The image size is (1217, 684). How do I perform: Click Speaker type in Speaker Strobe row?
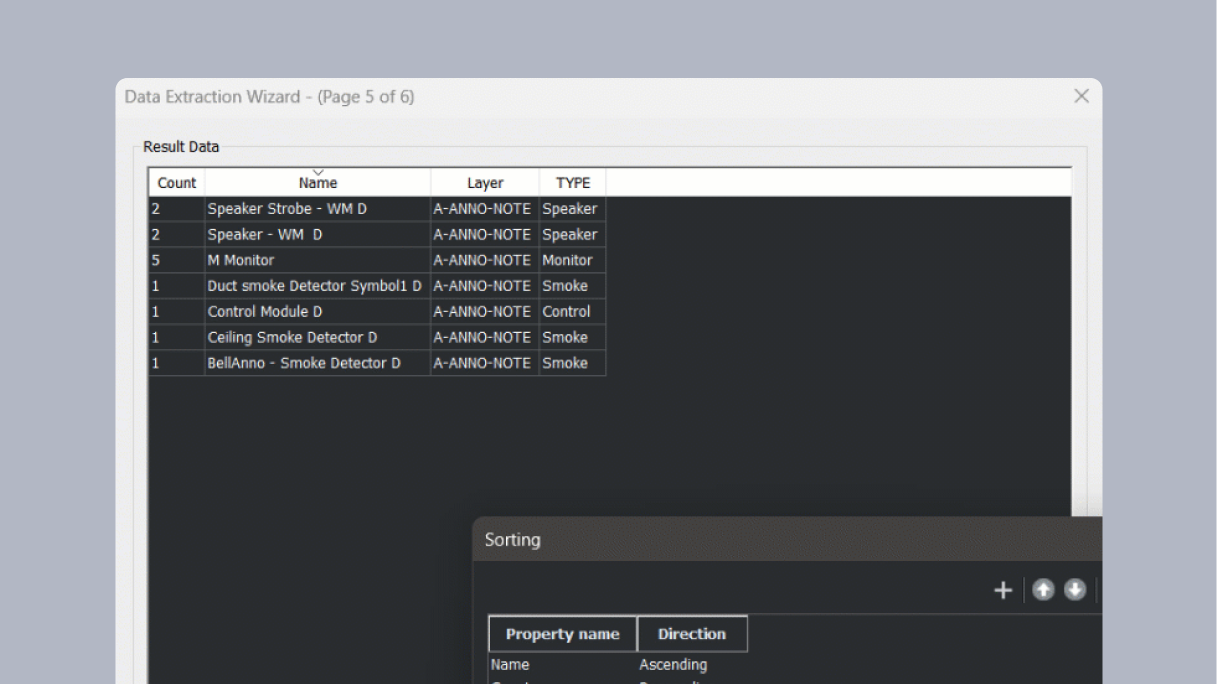(x=573, y=209)
